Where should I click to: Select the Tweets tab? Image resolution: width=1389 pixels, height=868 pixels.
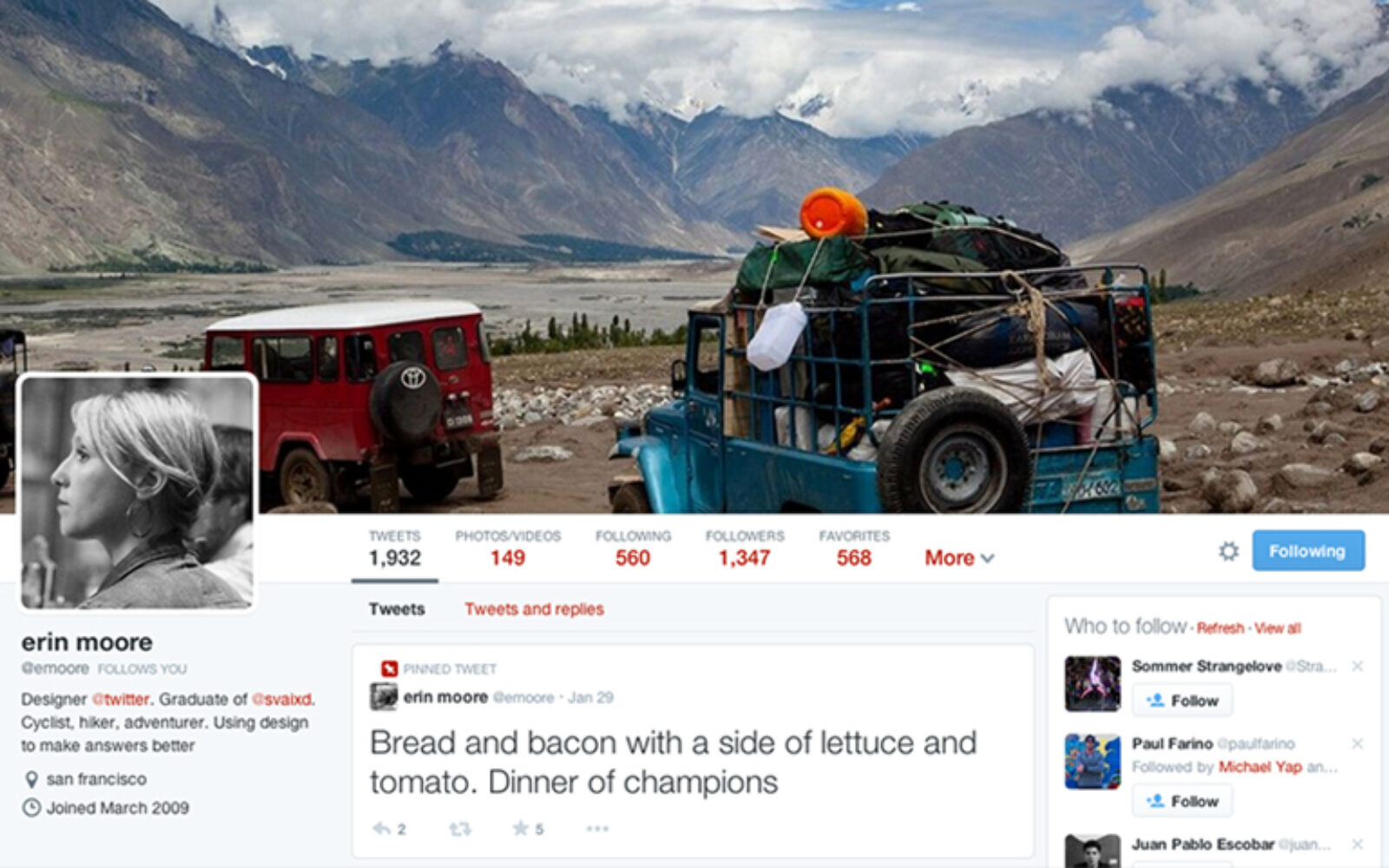click(397, 609)
